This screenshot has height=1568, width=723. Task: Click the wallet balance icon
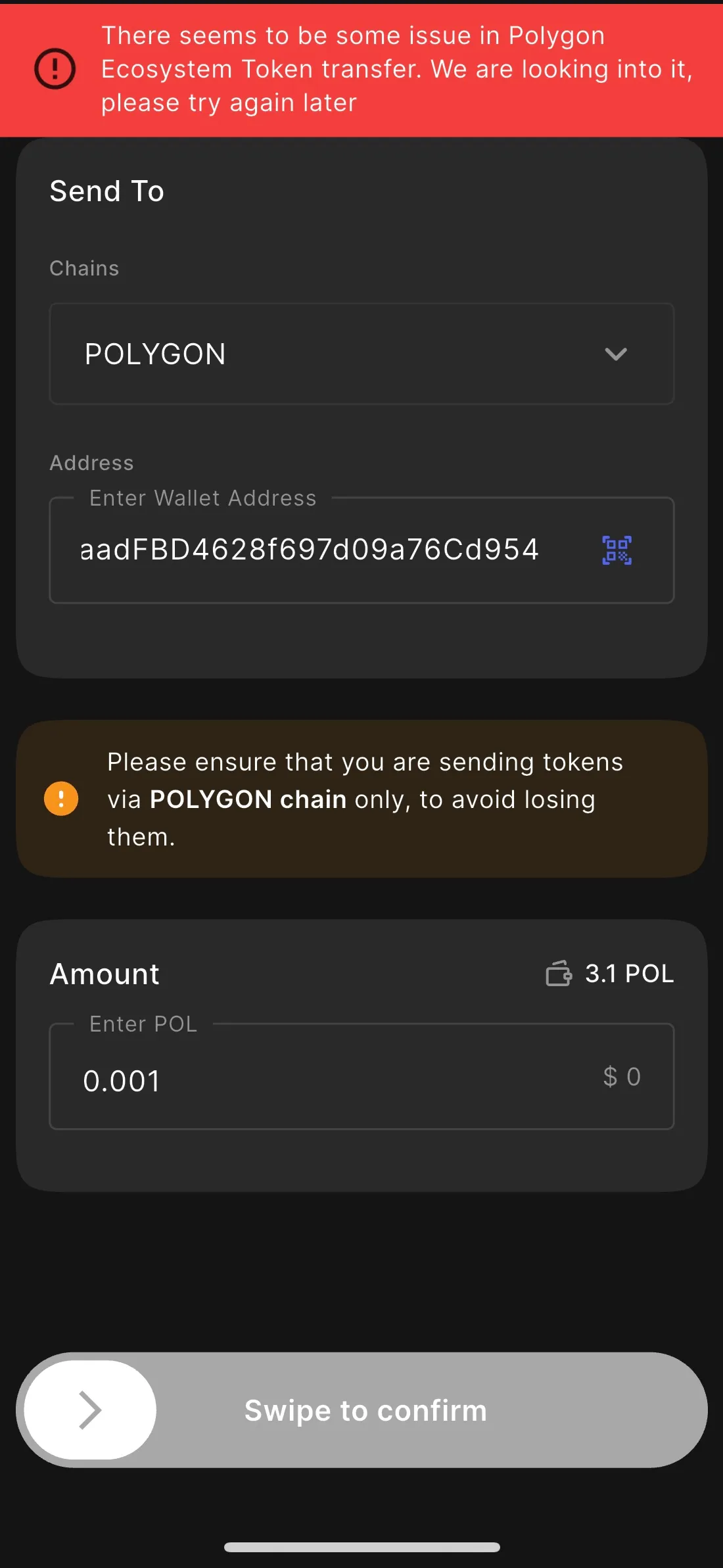click(558, 974)
